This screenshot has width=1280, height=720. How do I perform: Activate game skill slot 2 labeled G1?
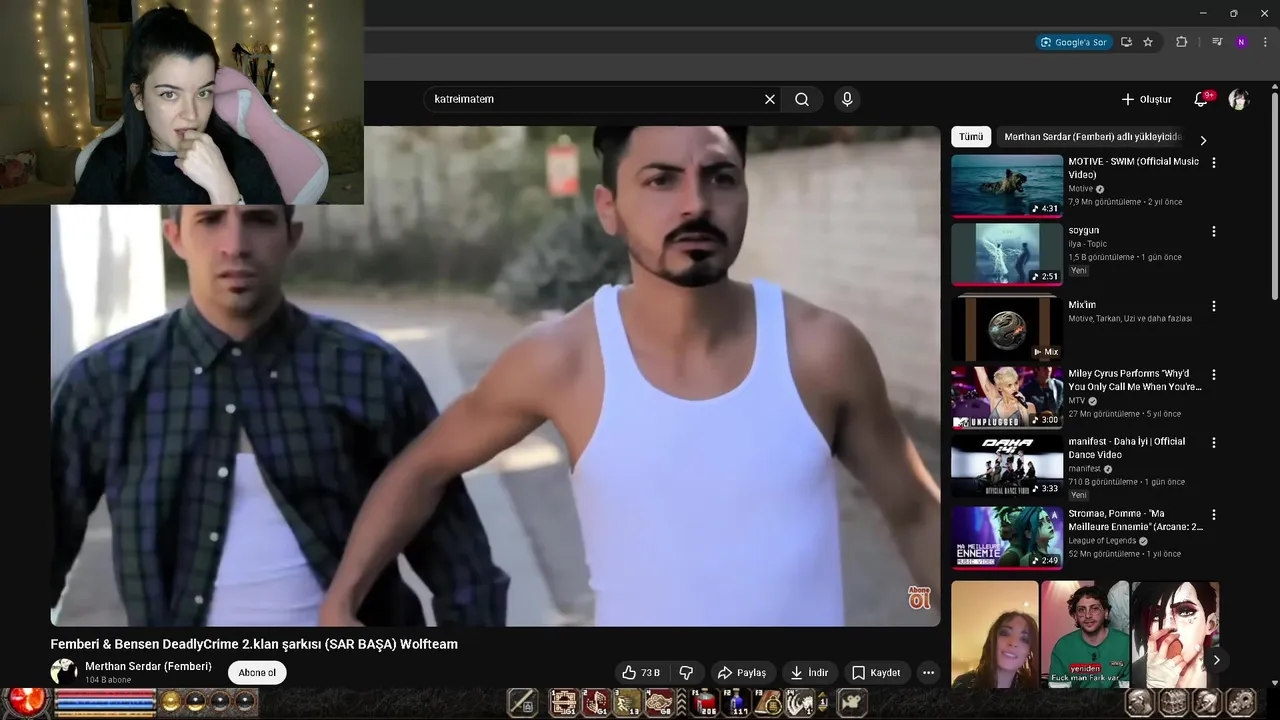click(x=596, y=703)
